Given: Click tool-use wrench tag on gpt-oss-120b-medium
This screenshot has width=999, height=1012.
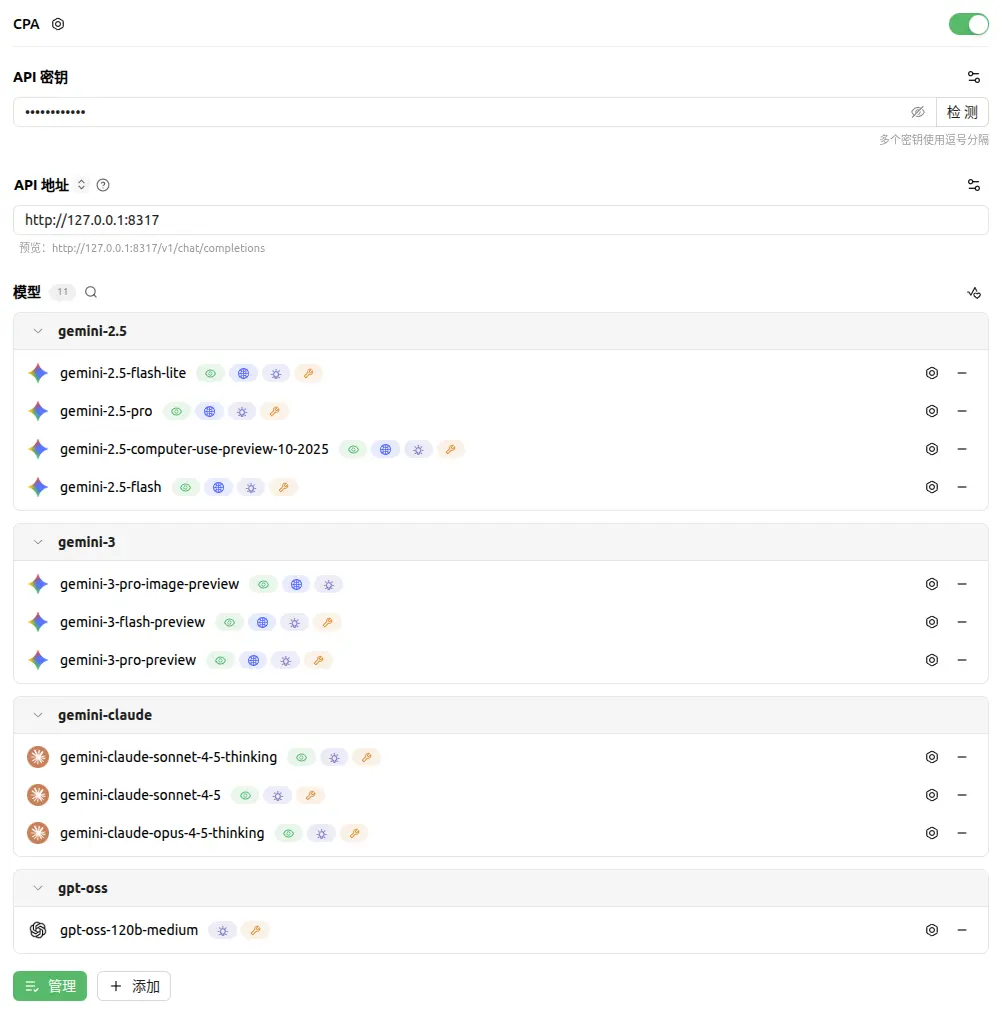Looking at the screenshot, I should click(x=256, y=931).
